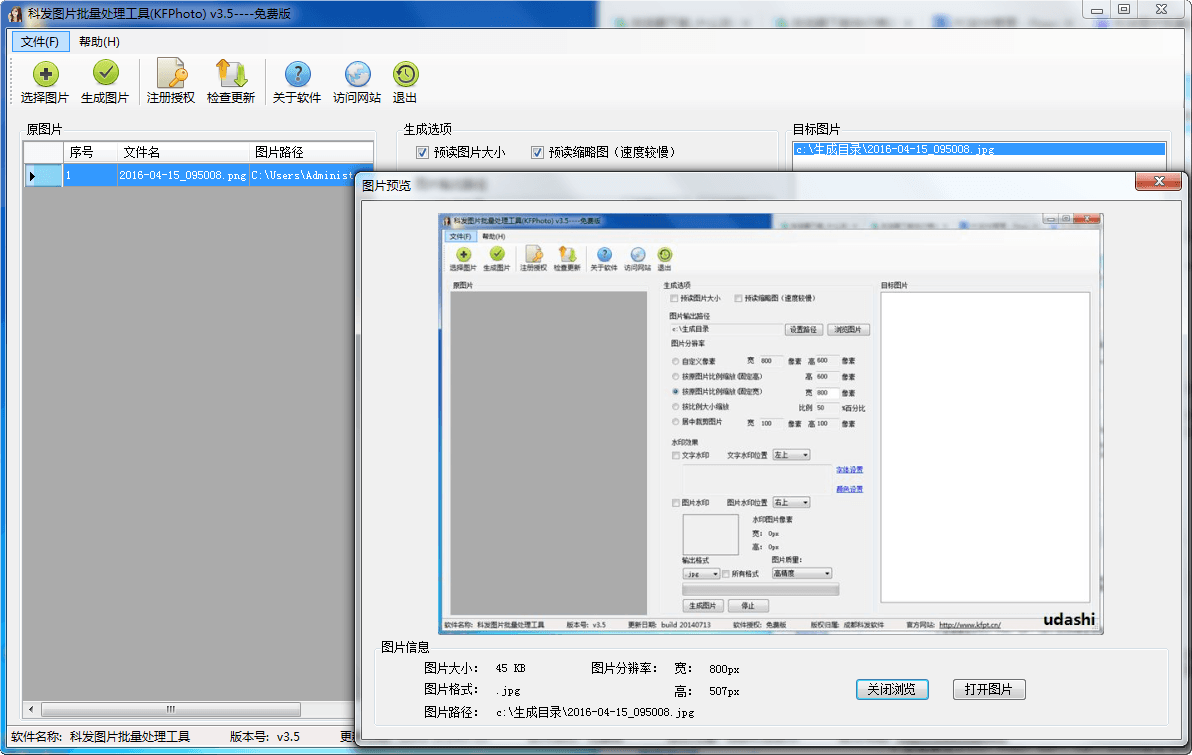
Task: Toggle 预读缩略图（速度较慢）checkbox
Action: [x=537, y=153]
